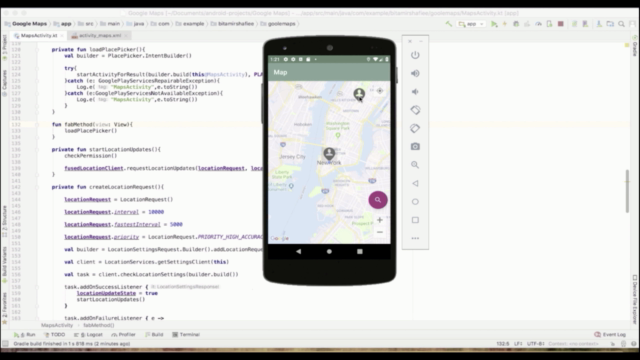Image resolution: width=640 pixels, height=360 pixels.
Task: Open the Project side tool window
Action: tap(4, 48)
